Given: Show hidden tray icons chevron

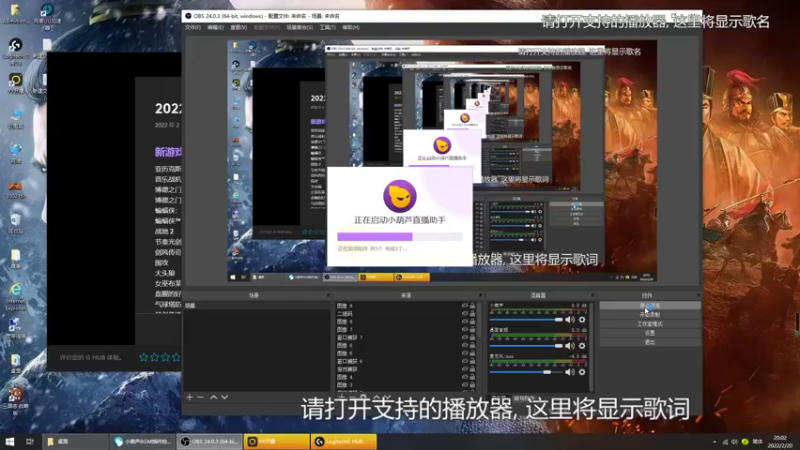Looking at the screenshot, I should pyautogui.click(x=714, y=442).
